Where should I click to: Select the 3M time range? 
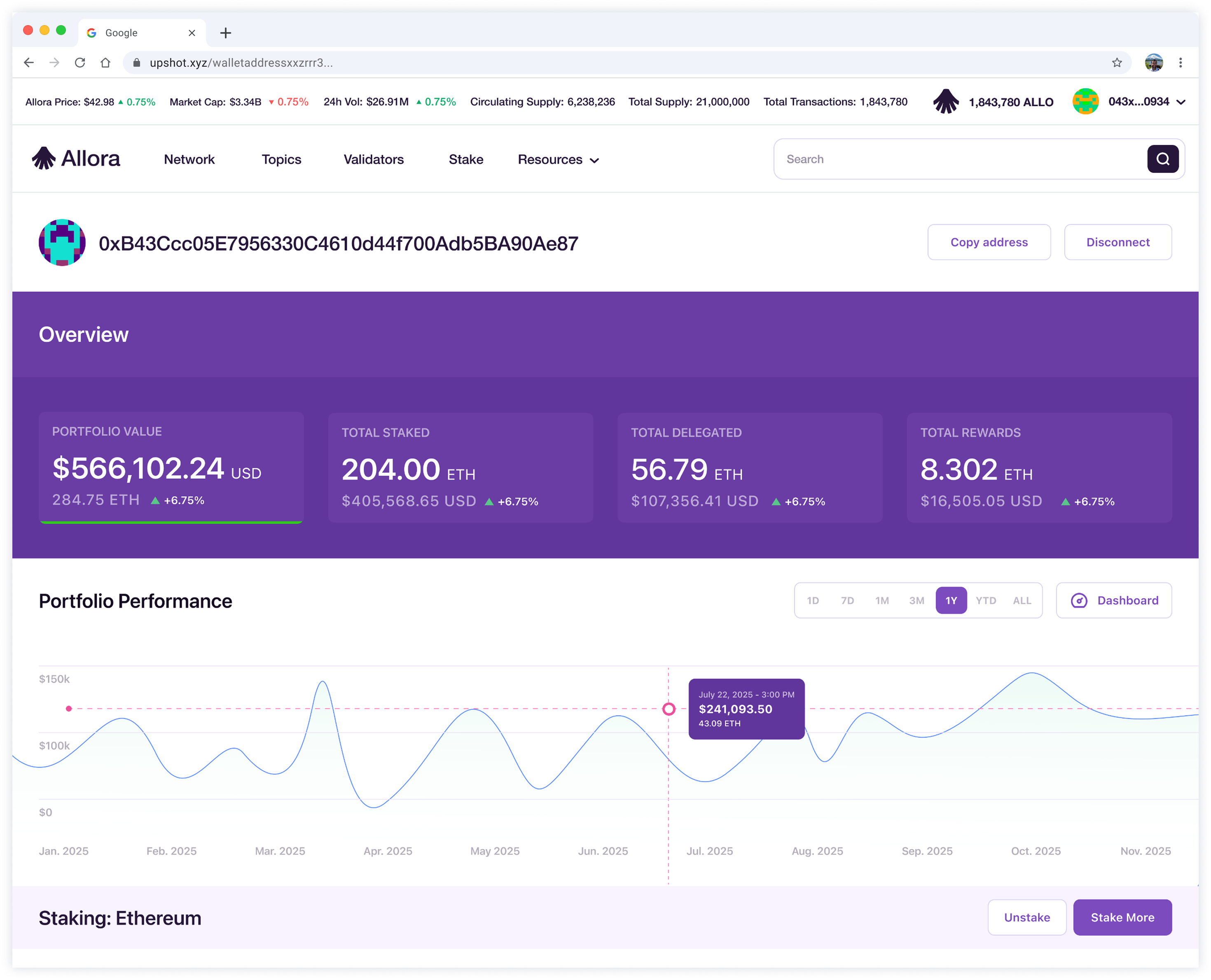[x=916, y=600]
